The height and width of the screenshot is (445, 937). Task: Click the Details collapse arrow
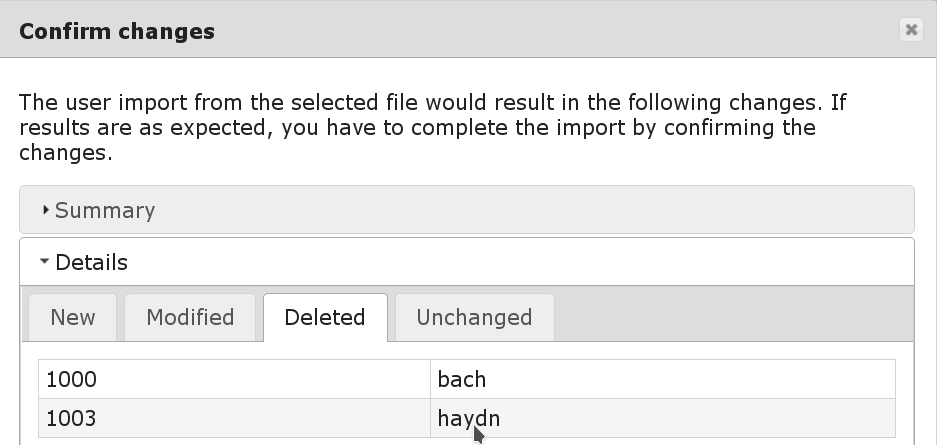pos(44,262)
